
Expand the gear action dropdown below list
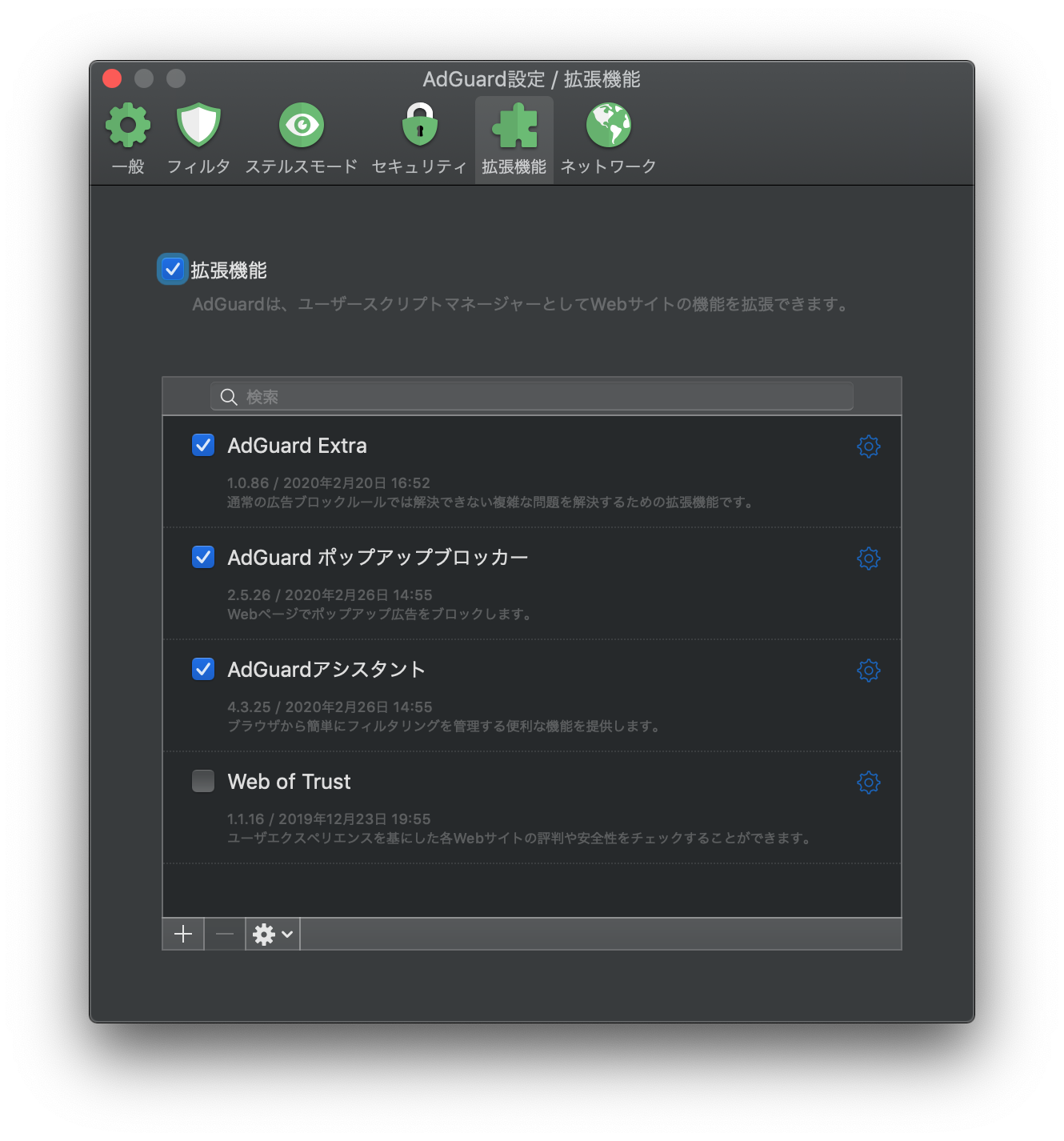point(273,934)
